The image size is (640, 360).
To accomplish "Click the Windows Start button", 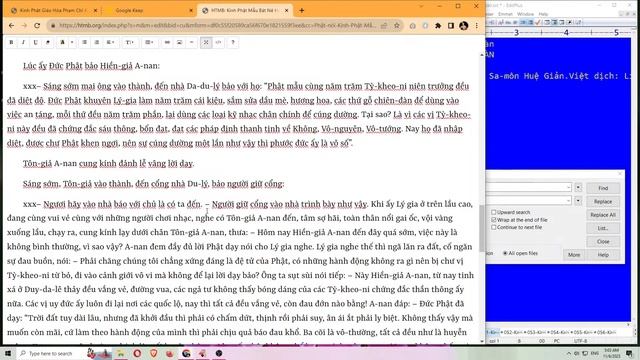I will click(x=8, y=353).
